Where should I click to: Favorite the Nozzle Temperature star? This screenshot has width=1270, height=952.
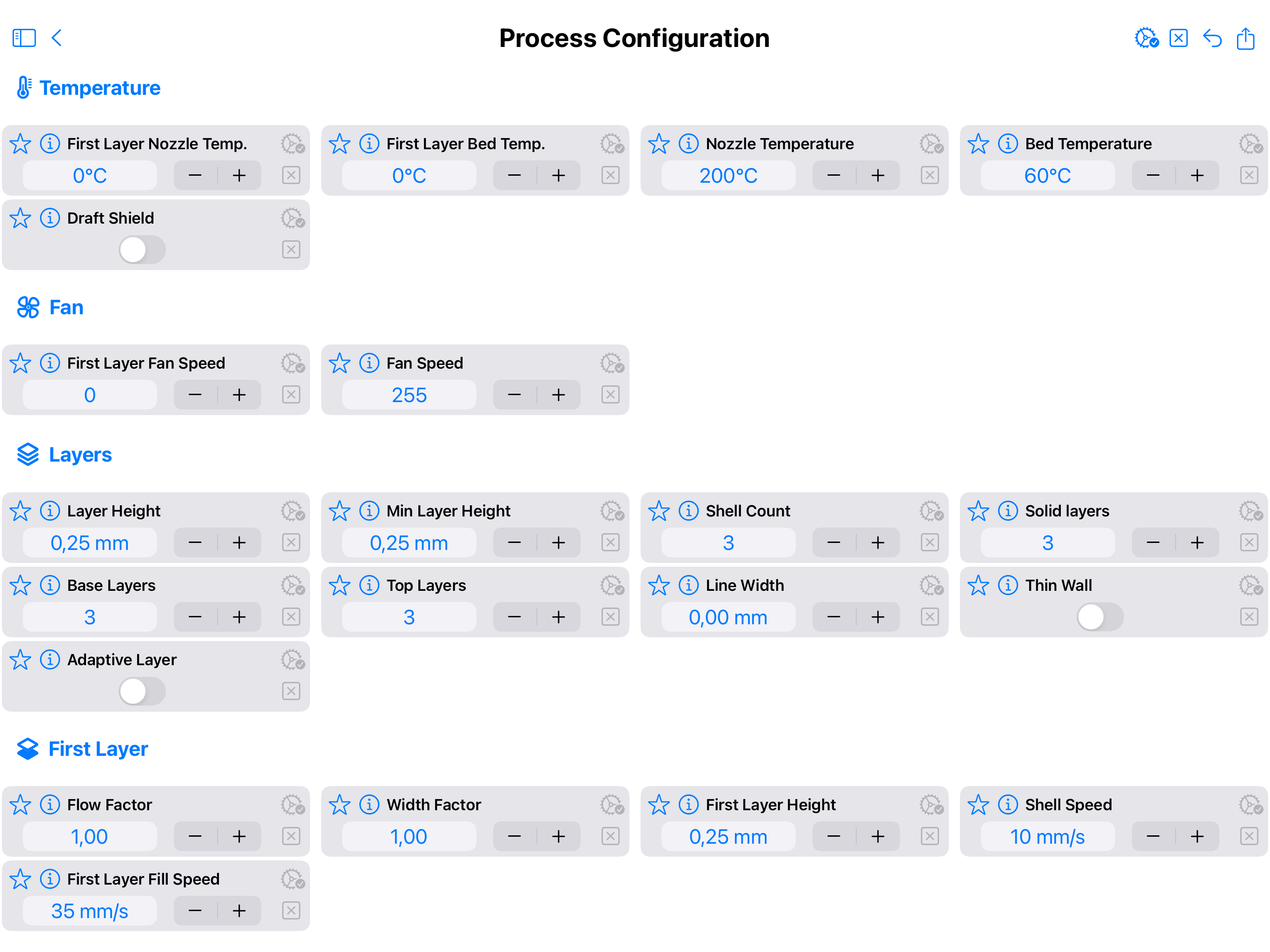(659, 144)
